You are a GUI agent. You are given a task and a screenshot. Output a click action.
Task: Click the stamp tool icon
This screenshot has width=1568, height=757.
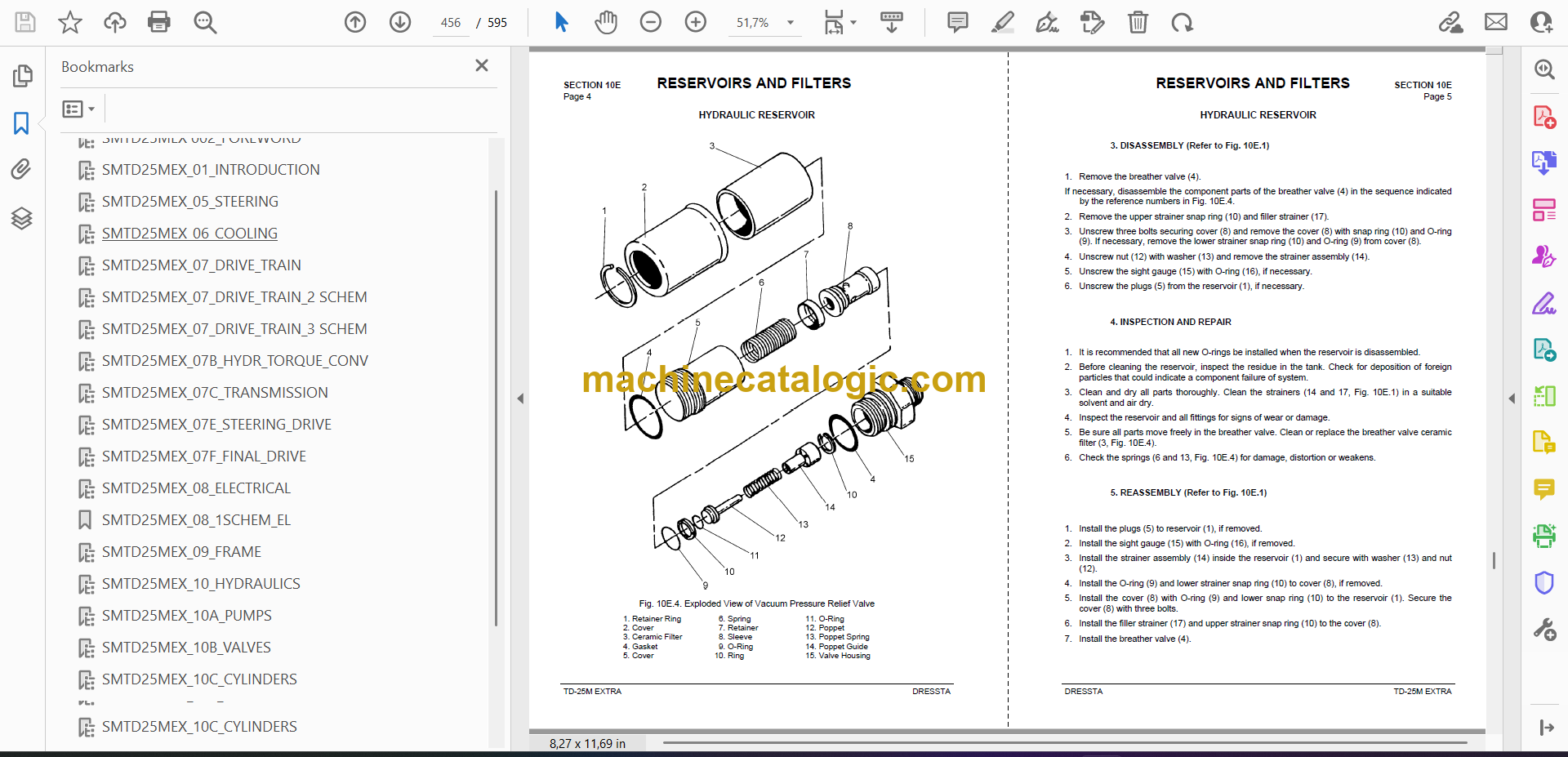[x=1092, y=22]
